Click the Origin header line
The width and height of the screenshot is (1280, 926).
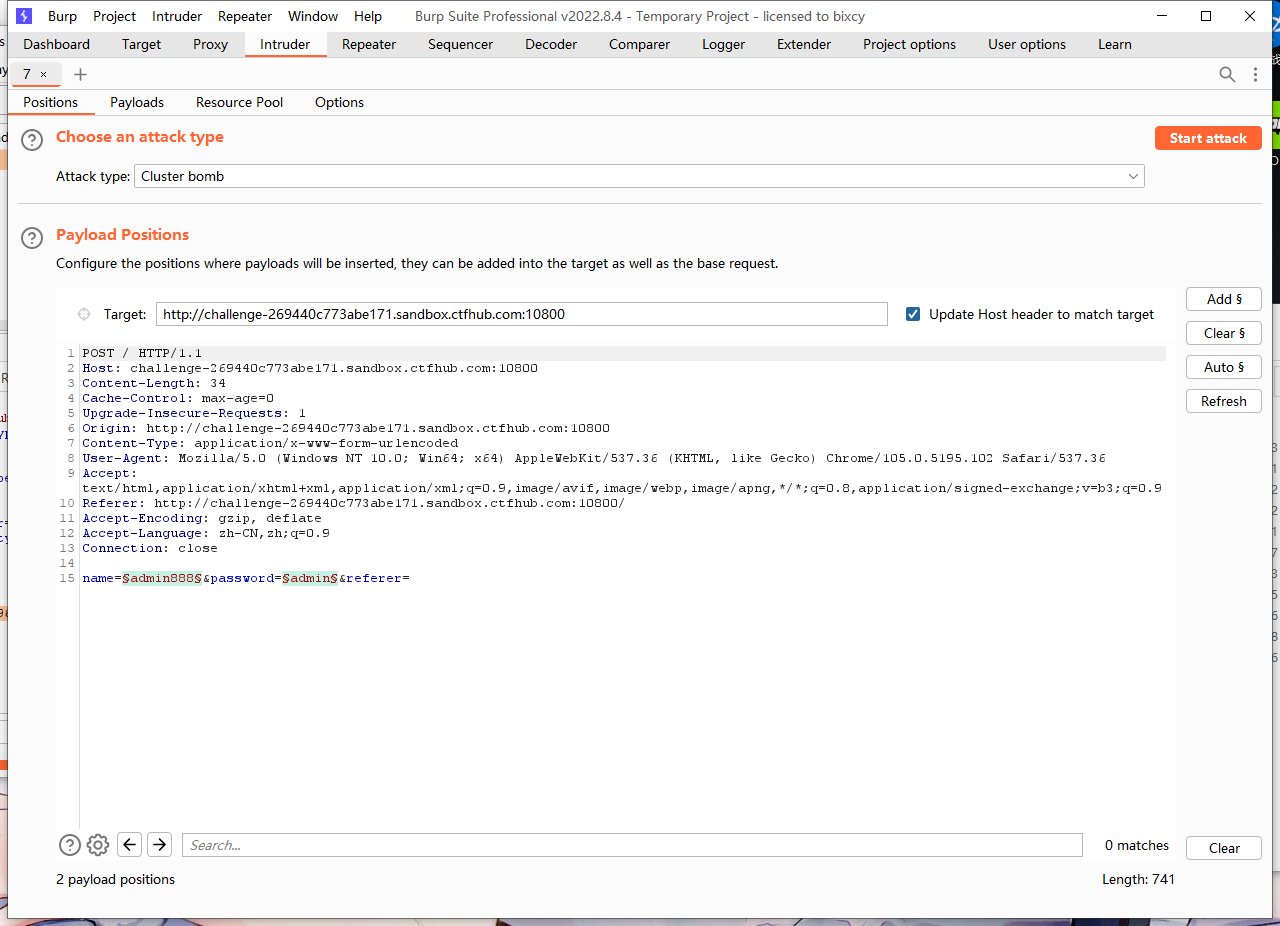pyautogui.click(x=346, y=428)
